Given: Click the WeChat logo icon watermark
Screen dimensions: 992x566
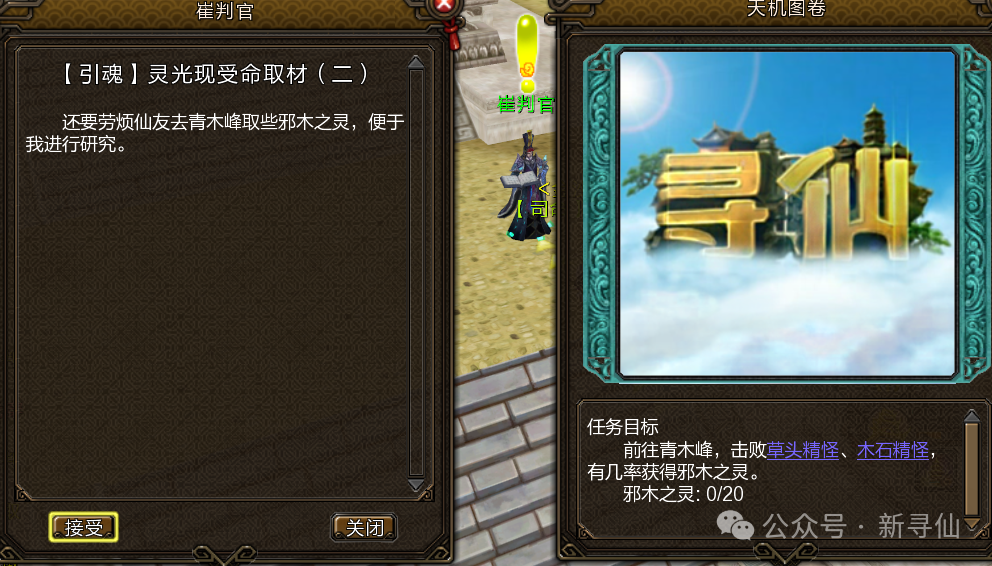Looking at the screenshot, I should (735, 526).
